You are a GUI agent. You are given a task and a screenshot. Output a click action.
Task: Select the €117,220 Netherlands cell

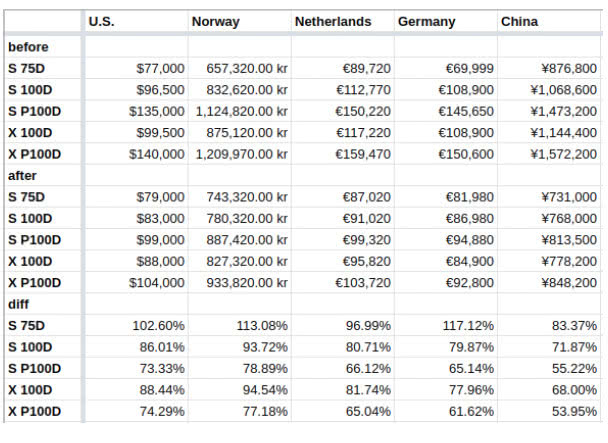(x=342, y=133)
